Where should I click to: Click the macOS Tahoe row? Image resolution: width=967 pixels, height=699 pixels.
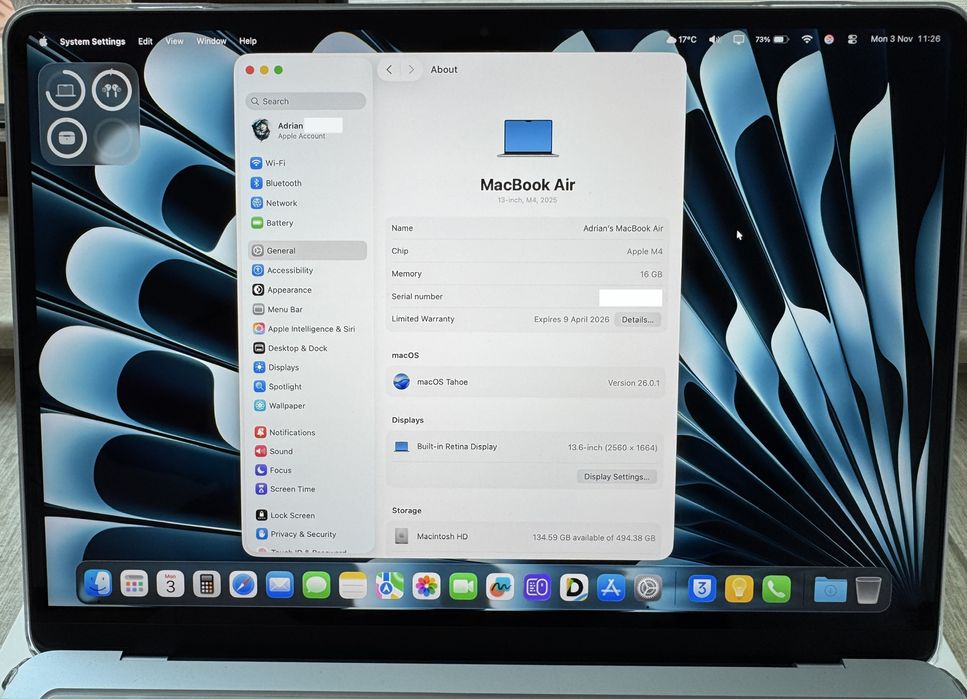click(x=526, y=383)
